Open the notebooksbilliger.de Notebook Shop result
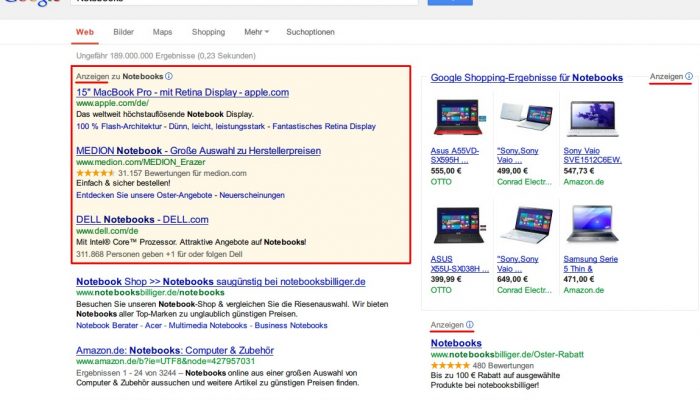700x400 pixels. coord(221,282)
